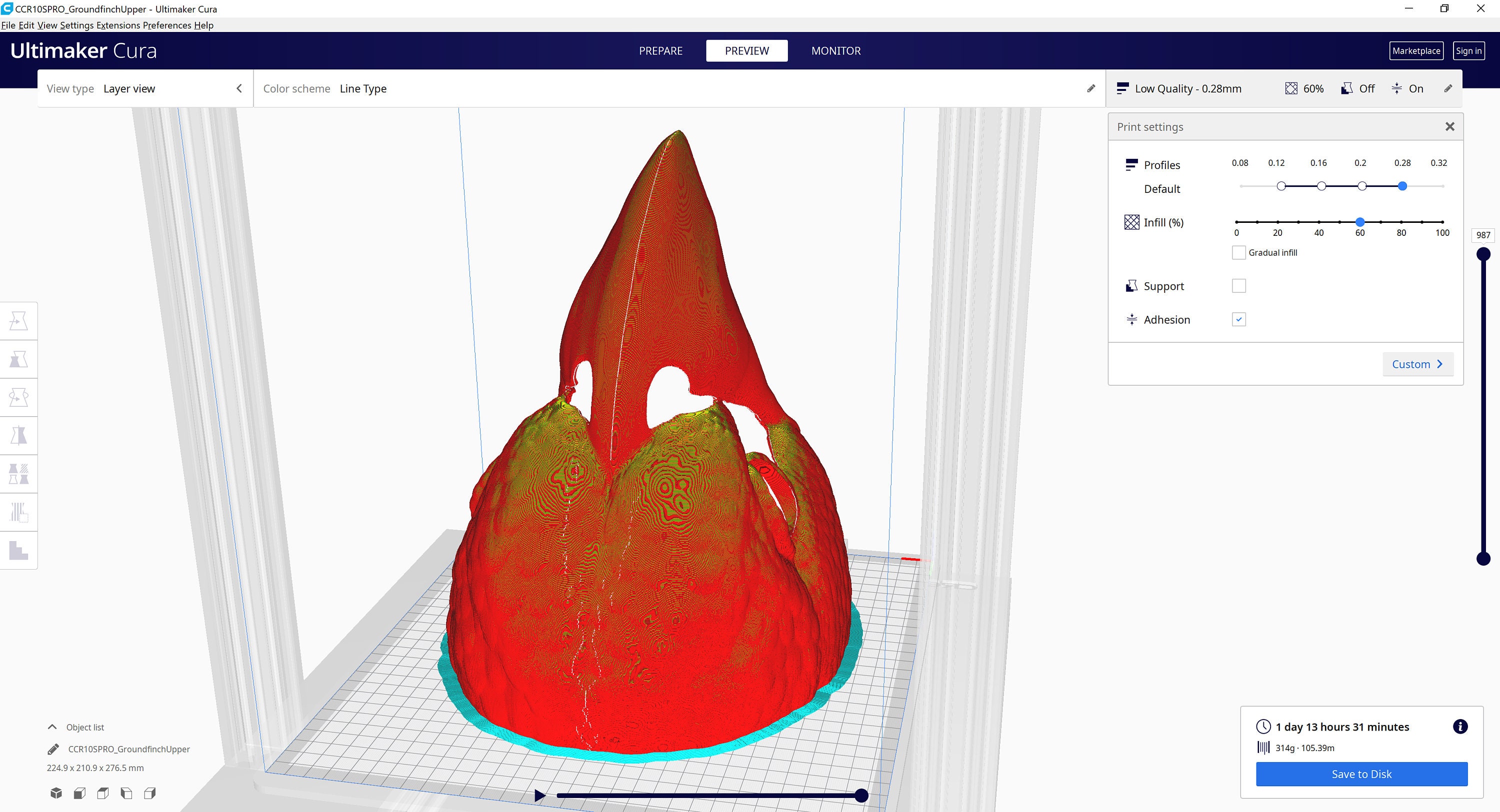
Task: Open the Help menu
Action: (204, 25)
